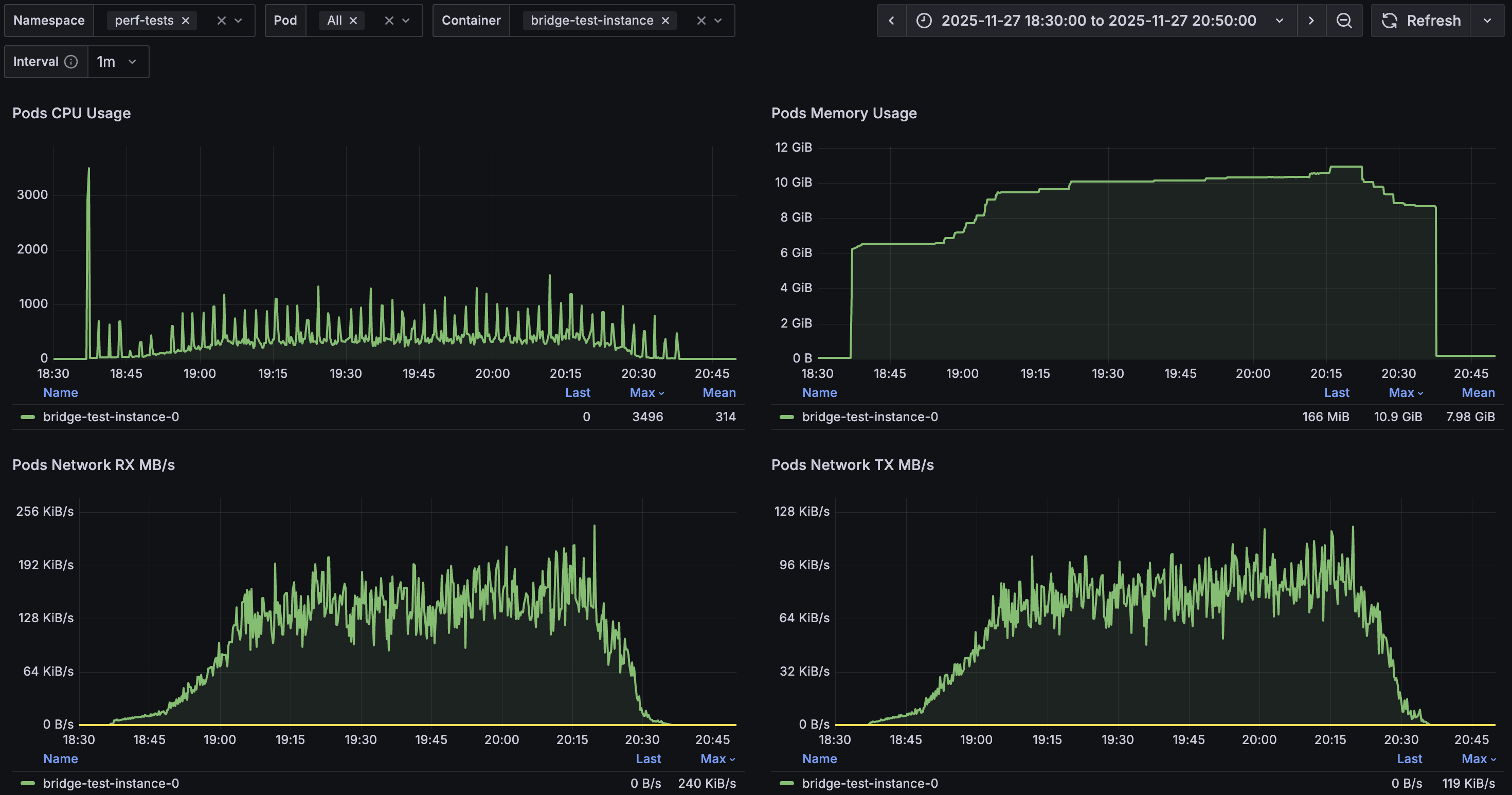This screenshot has height=795, width=1512.
Task: Remove the perf-tests namespace tag
Action: 186,20
